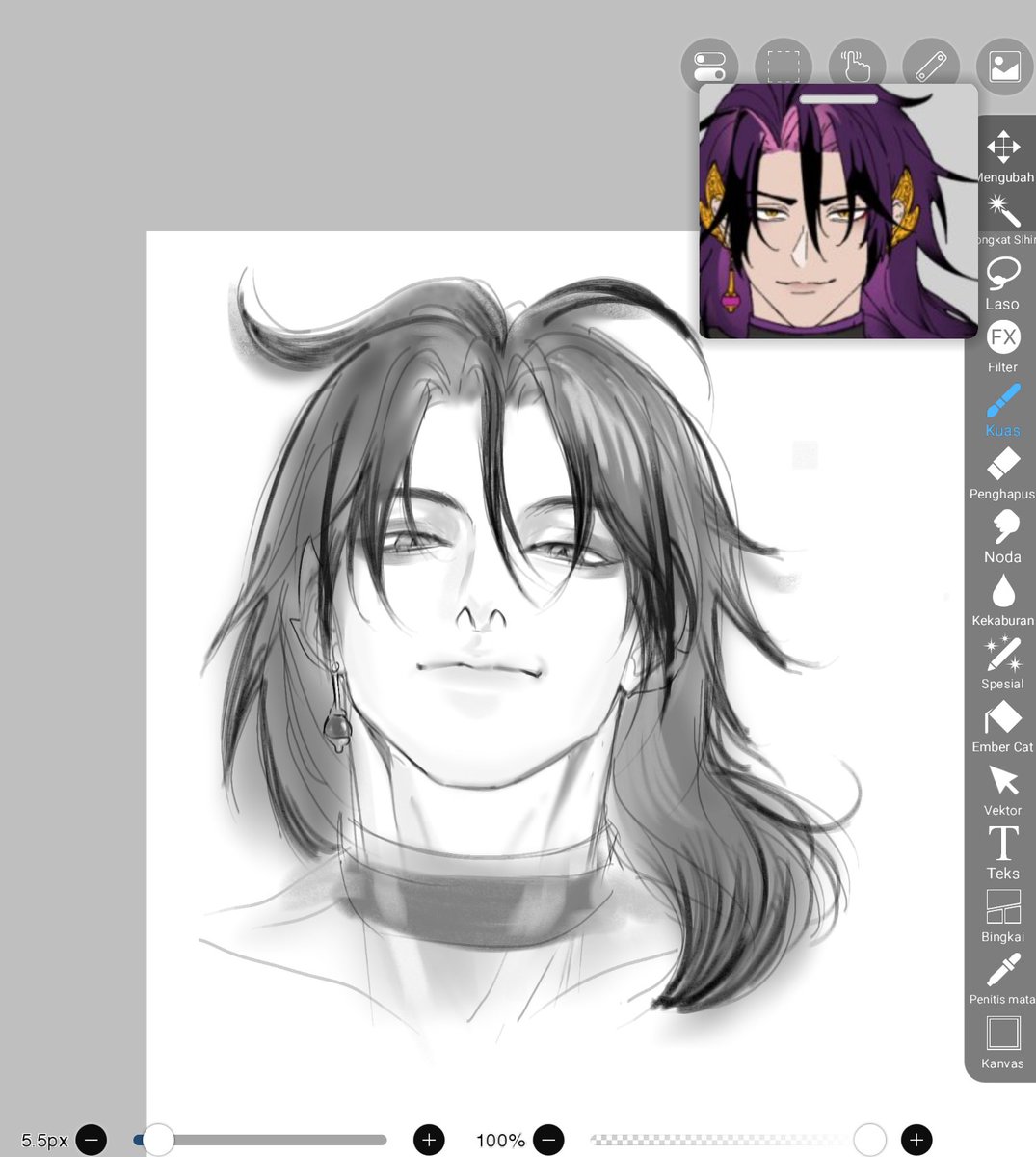Select the Penitis mata eyedropper tool
The height and width of the screenshot is (1157, 1036).
(x=1003, y=981)
